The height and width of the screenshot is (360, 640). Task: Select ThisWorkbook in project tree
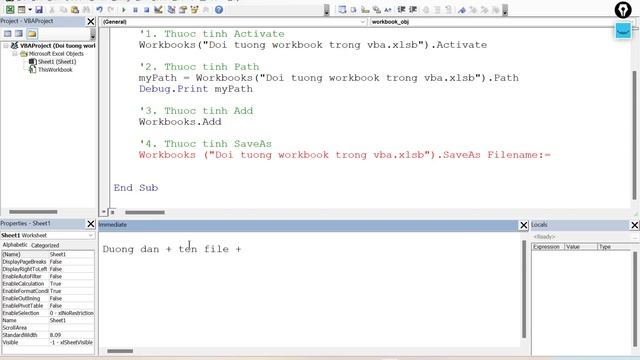[55, 70]
